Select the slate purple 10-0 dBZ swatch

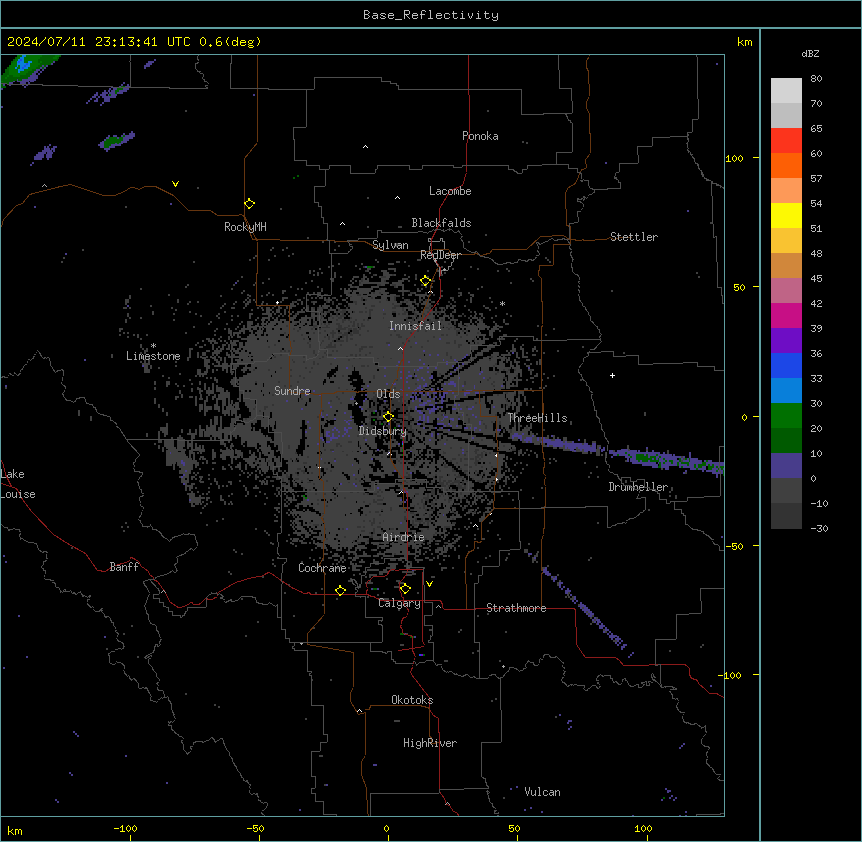(786, 466)
